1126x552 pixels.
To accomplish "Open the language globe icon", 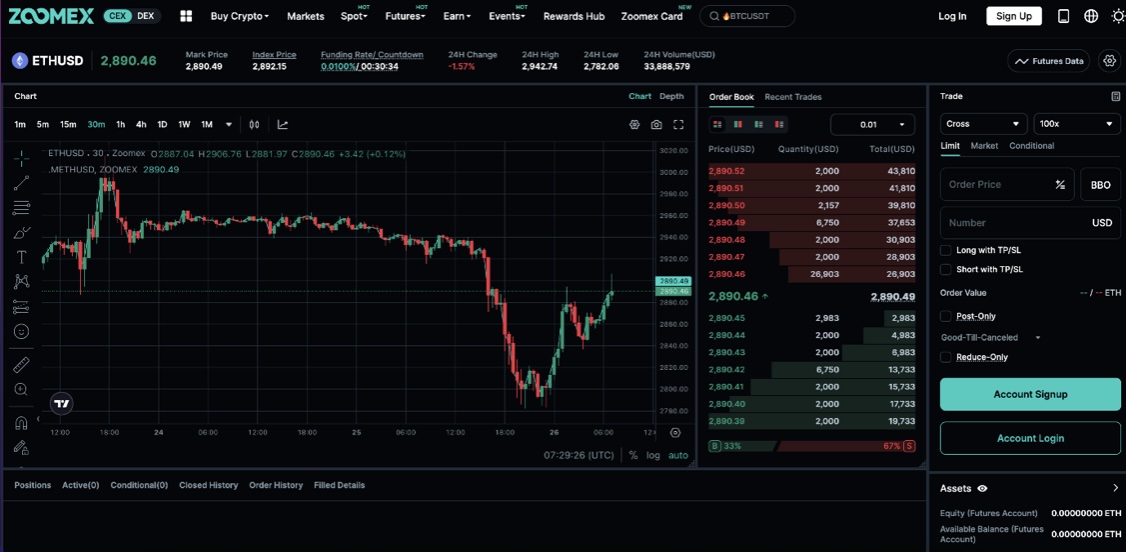I will click(1091, 16).
